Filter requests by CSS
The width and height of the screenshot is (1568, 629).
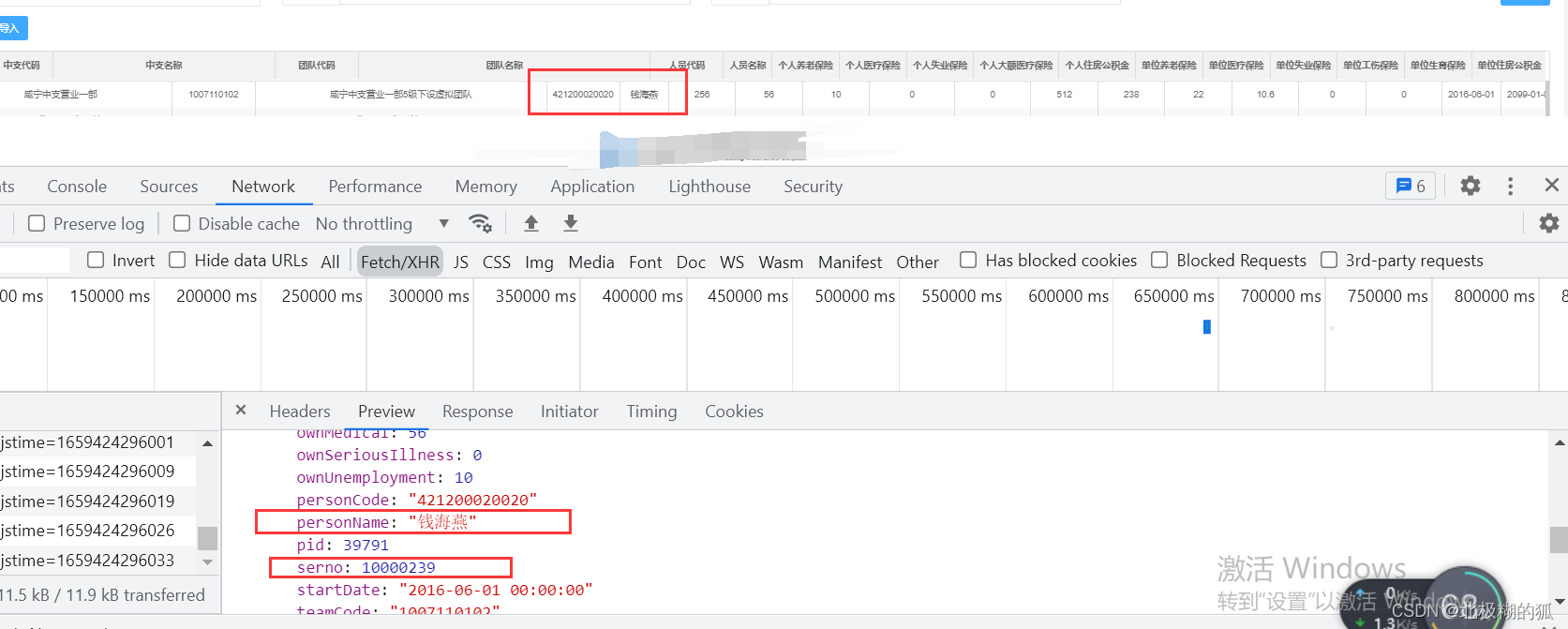pyautogui.click(x=497, y=262)
